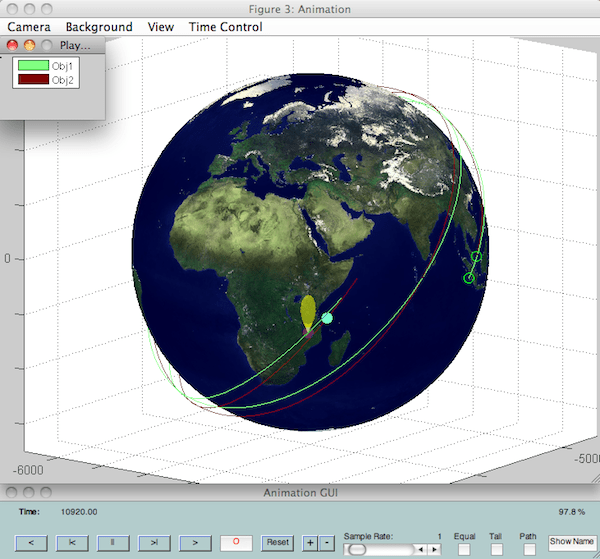Image resolution: width=600 pixels, height=559 pixels.
Task: Click the play backward '<' button
Action: pyautogui.click(x=31, y=543)
